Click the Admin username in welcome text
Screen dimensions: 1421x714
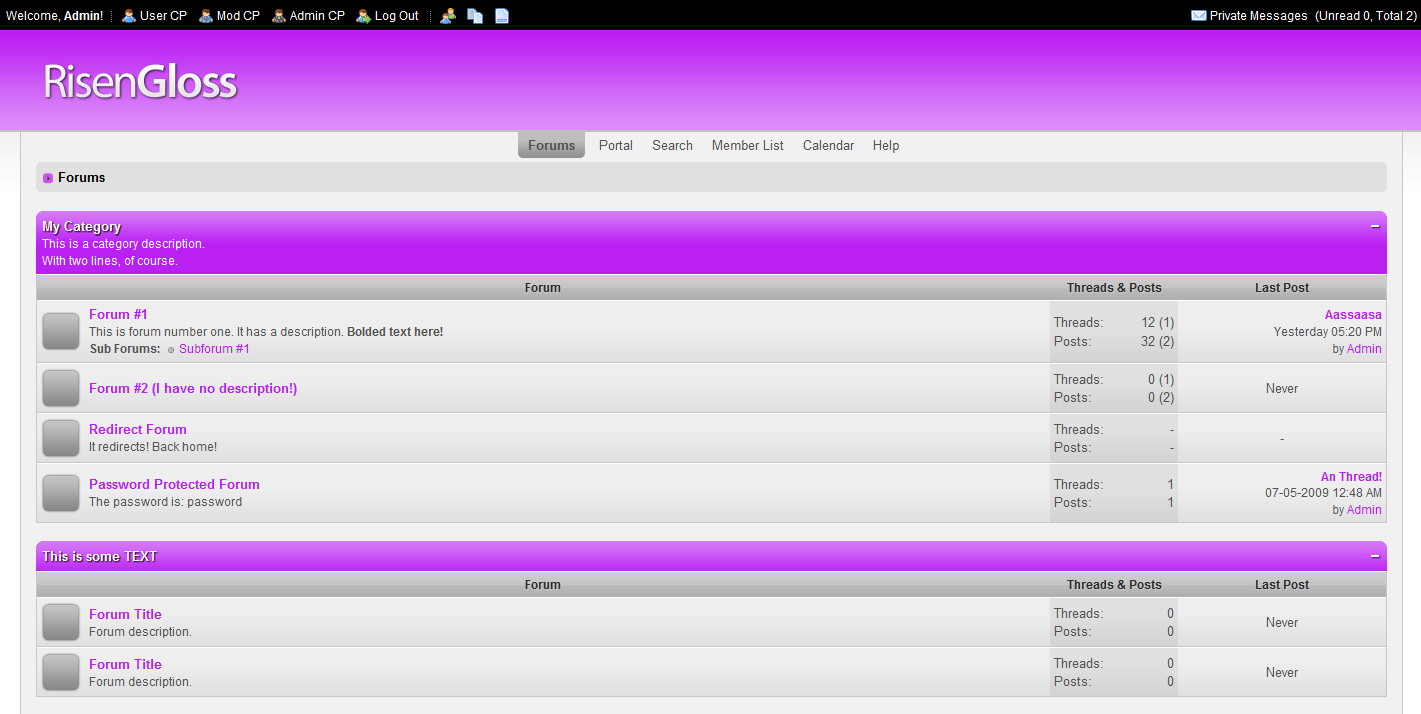click(82, 16)
